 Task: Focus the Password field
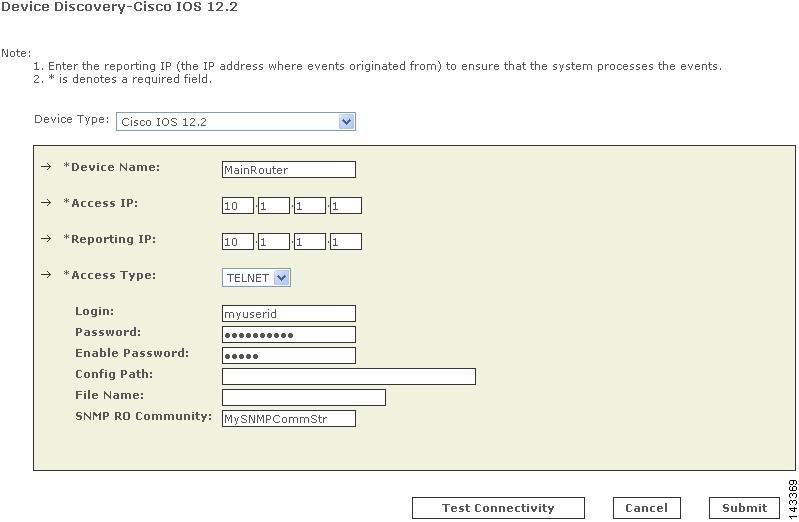click(288, 334)
